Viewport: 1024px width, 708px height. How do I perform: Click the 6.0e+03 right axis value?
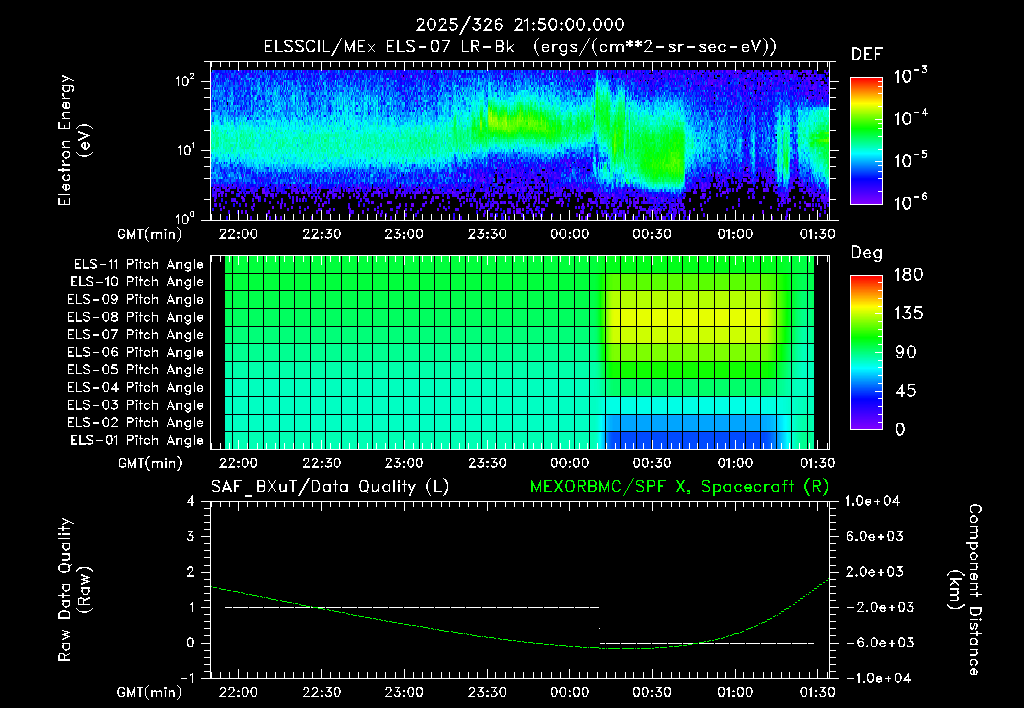pos(876,536)
